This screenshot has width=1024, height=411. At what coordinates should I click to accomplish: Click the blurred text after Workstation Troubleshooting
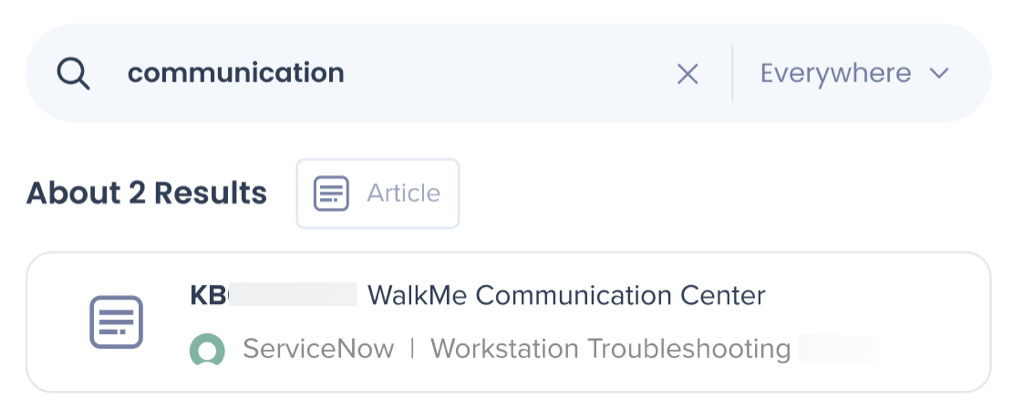(838, 349)
